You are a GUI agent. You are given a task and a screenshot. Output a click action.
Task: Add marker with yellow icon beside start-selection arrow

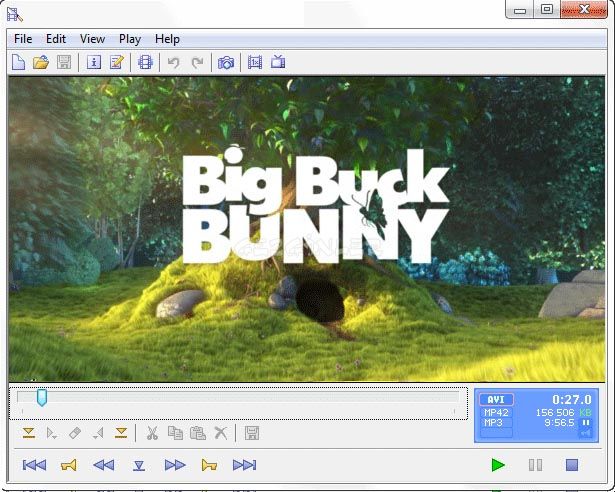(x=29, y=433)
